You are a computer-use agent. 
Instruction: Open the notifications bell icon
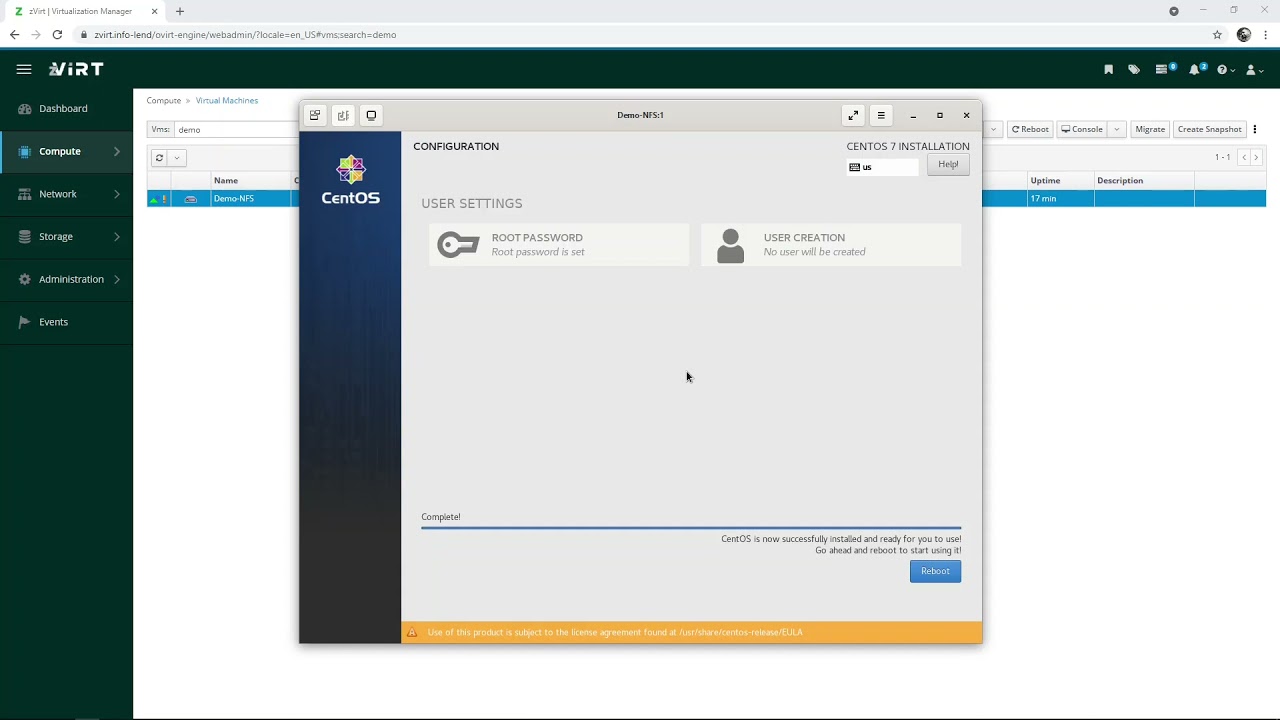point(1198,69)
